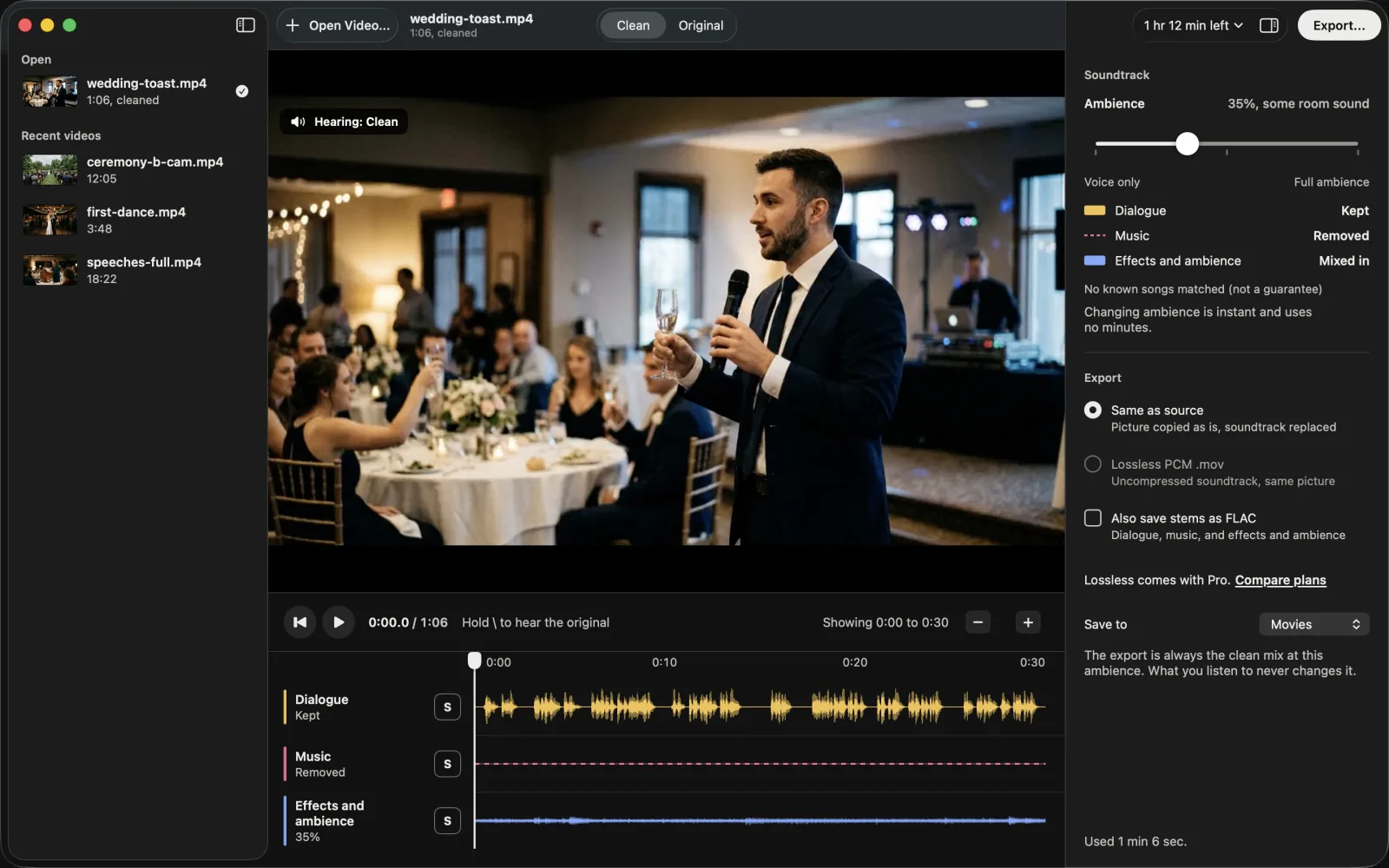Click the blue Effects and ambience swatch
This screenshot has width=1389, height=868.
(x=1095, y=260)
